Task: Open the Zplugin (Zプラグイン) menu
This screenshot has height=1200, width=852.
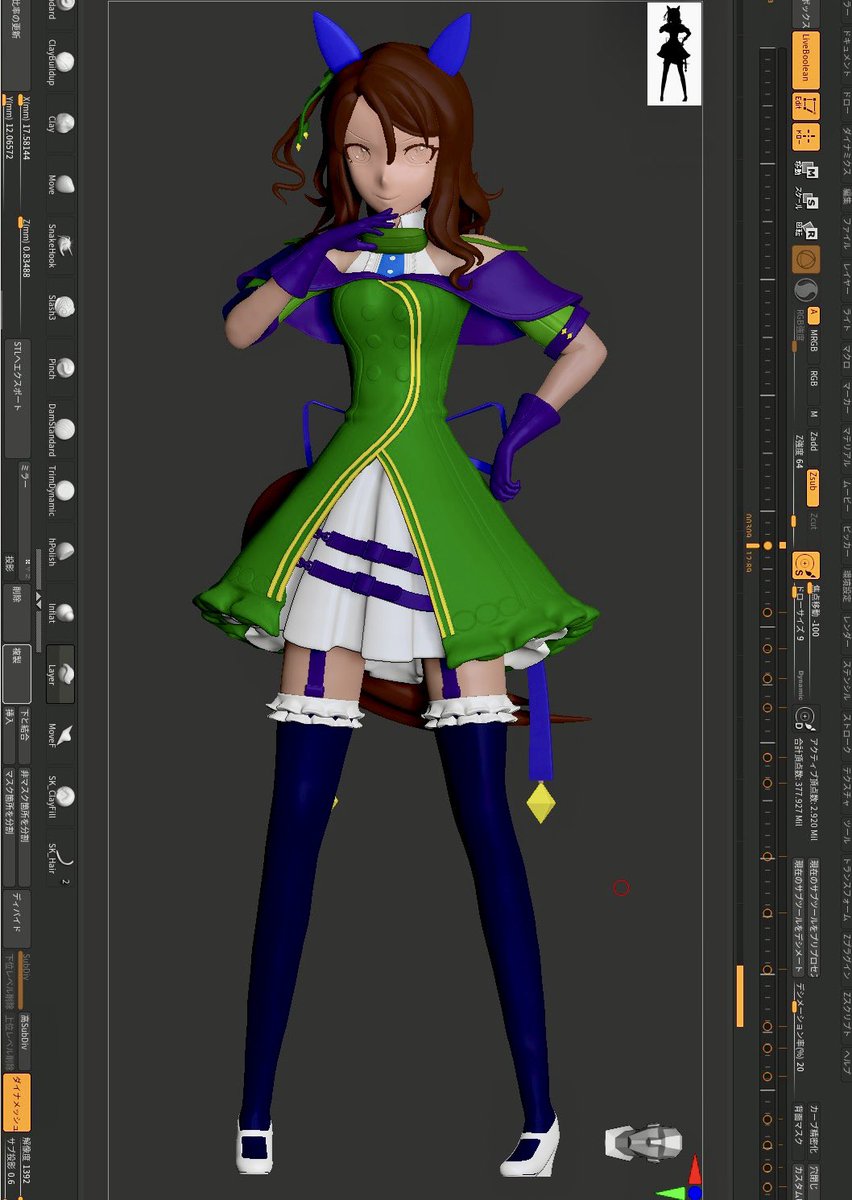Action: pos(846,959)
